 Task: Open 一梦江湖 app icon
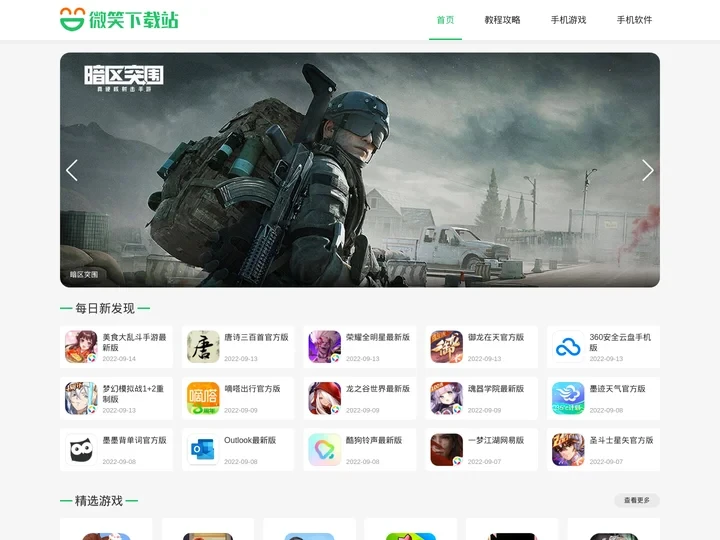[446, 450]
